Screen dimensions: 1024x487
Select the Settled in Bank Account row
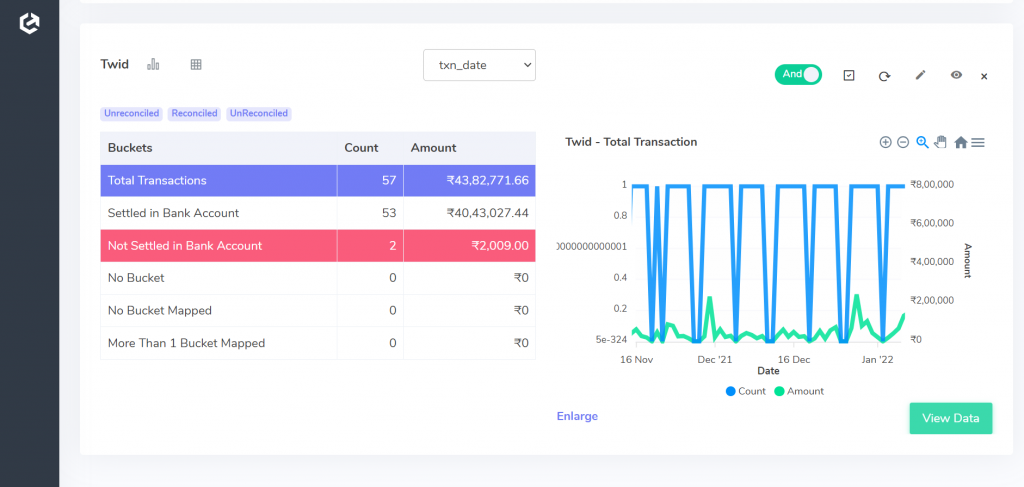(318, 213)
